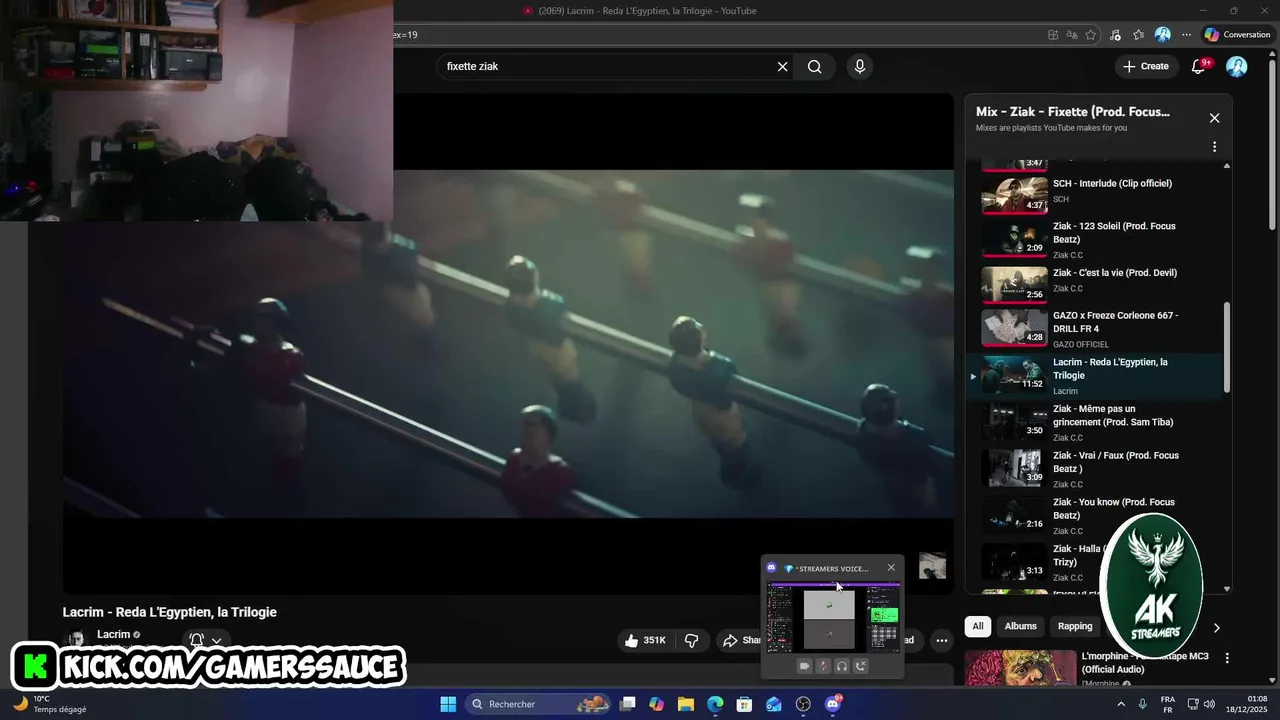Screen dimensions: 1280x720
Task: Start voice search with microphone icon
Action: [x=859, y=67]
